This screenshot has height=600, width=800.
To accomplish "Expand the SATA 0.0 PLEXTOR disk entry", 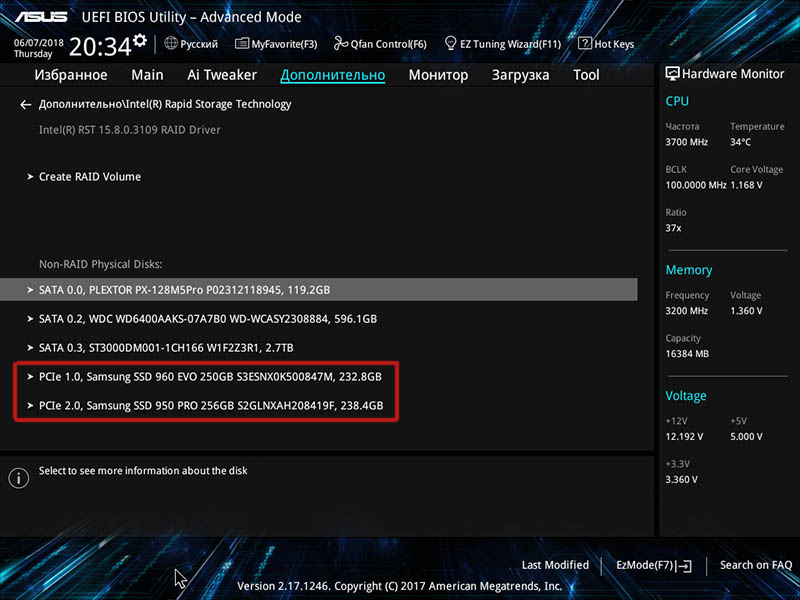I will click(318, 290).
